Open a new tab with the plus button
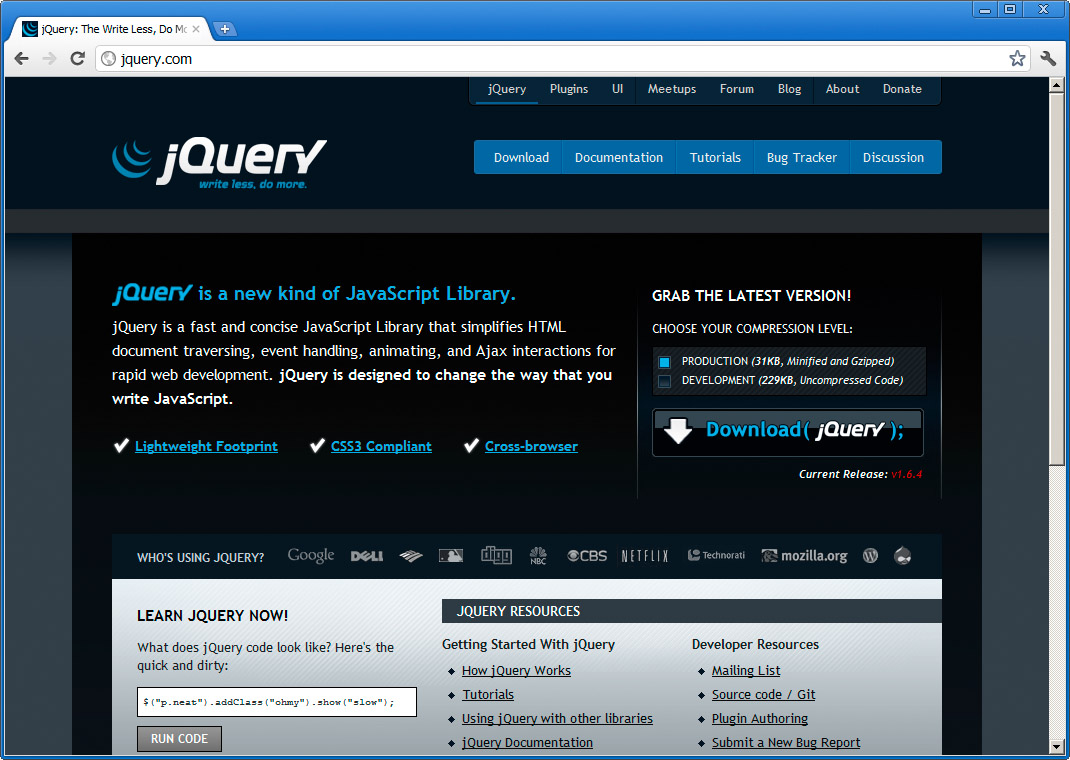The image size is (1070, 760). [x=225, y=29]
